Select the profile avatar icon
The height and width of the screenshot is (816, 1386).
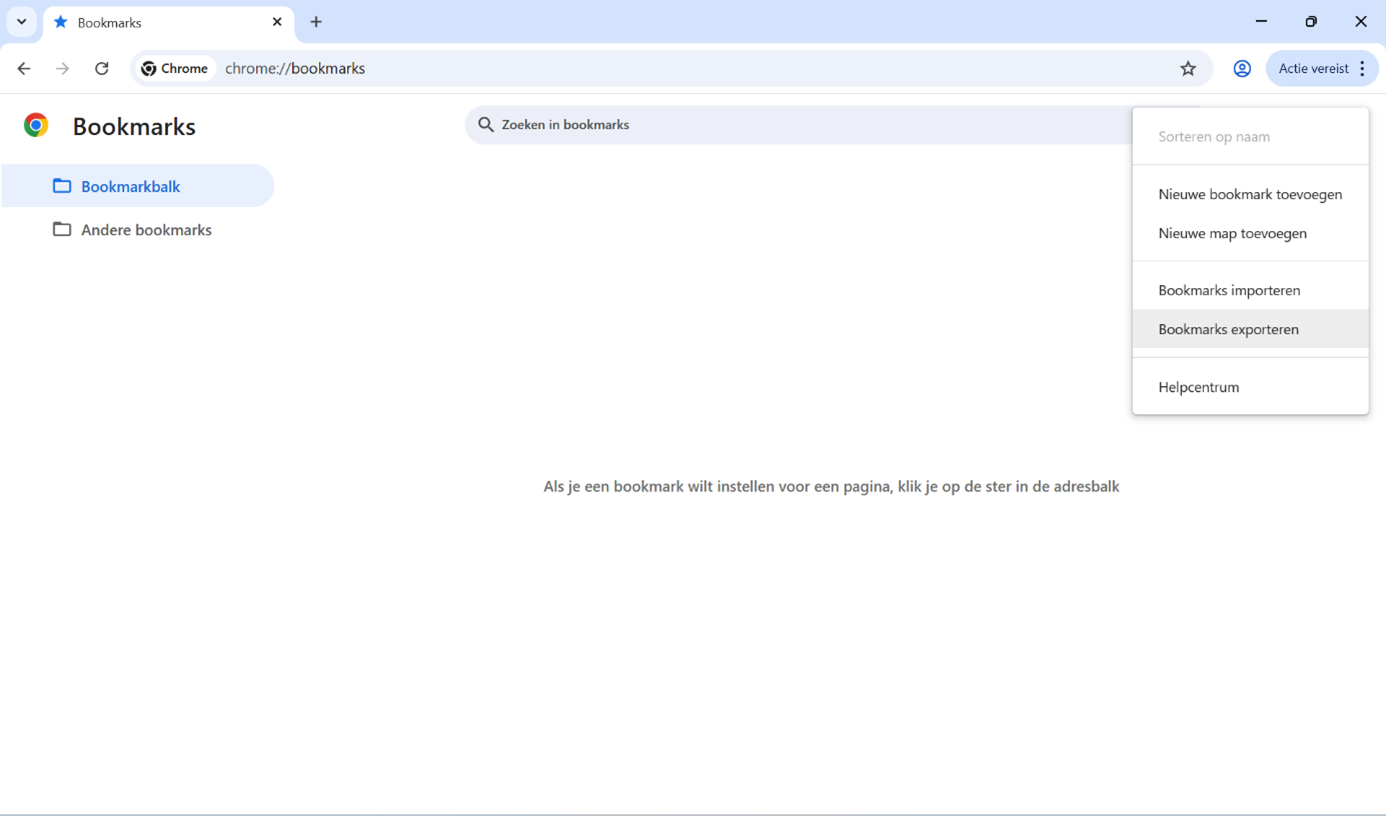pos(1242,68)
